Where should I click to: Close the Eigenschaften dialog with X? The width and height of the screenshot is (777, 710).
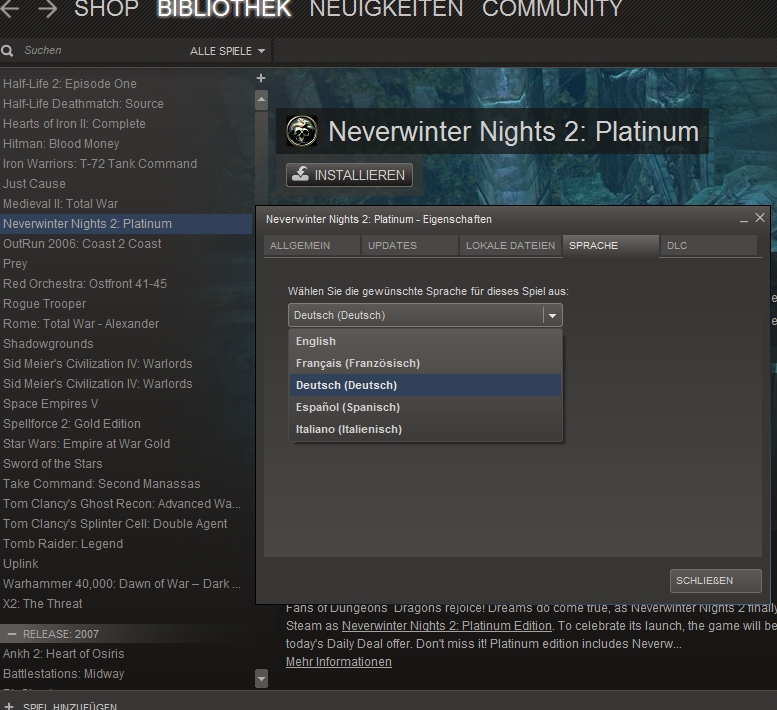[x=760, y=218]
